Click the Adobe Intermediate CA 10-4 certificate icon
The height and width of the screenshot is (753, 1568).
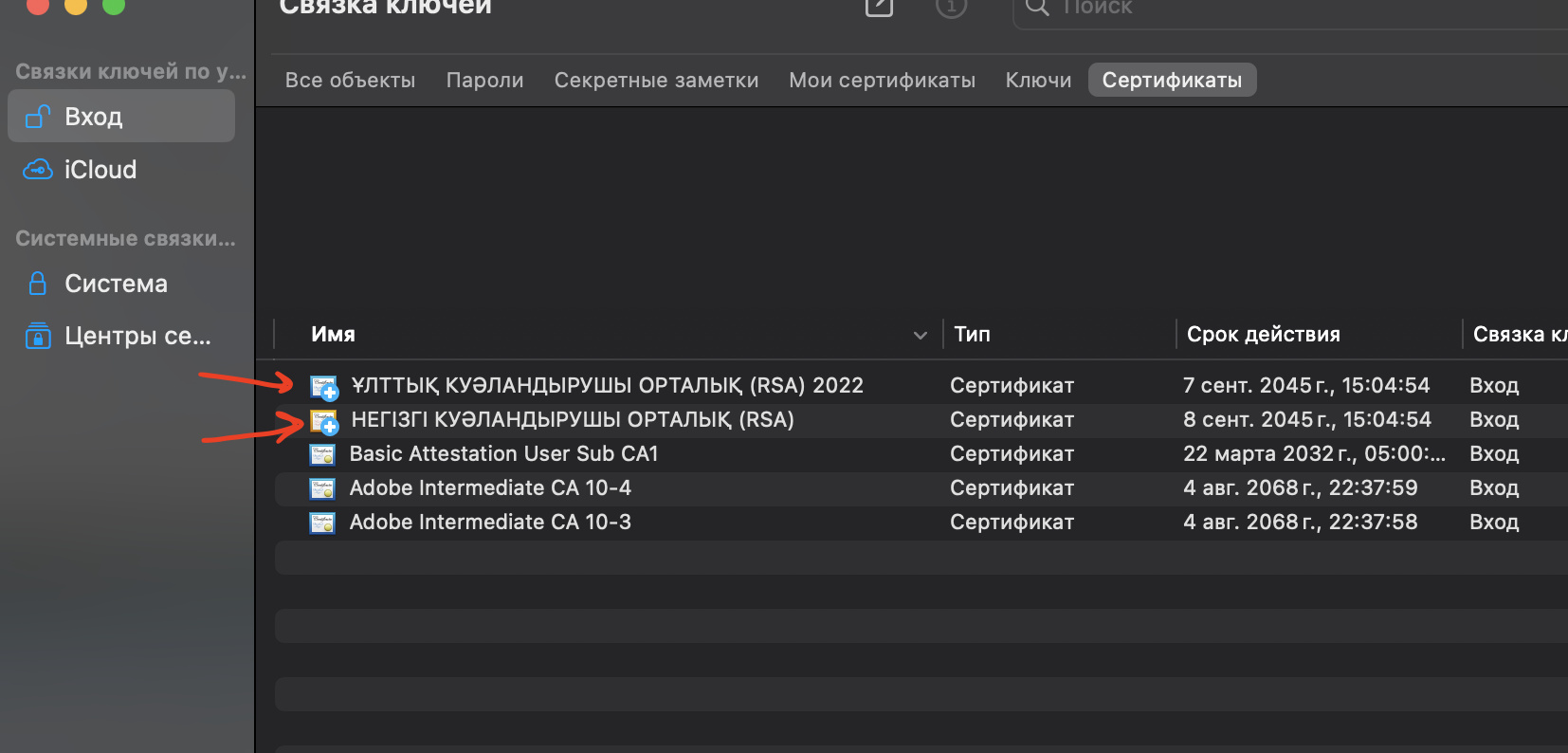tap(322, 488)
